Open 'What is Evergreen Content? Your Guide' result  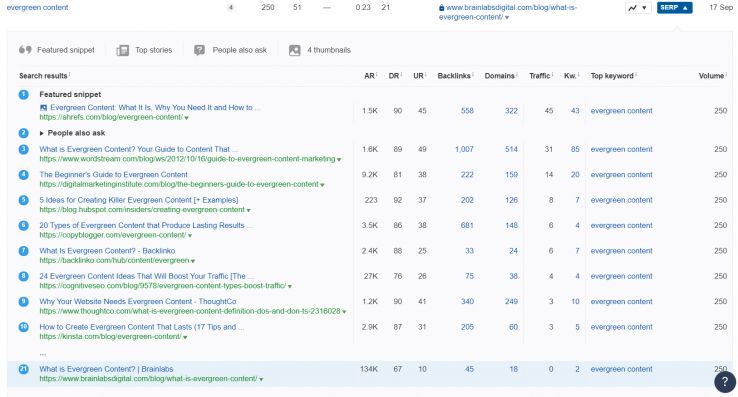coord(138,149)
